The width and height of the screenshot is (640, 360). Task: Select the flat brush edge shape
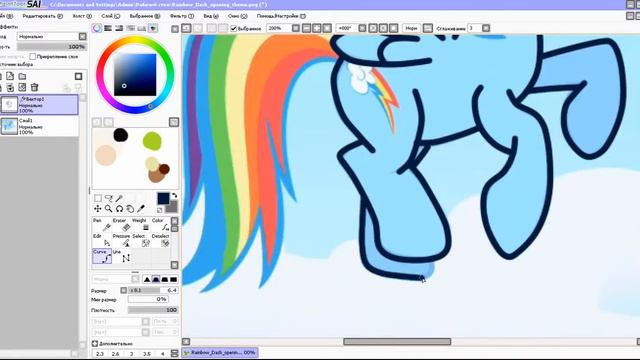[173, 279]
